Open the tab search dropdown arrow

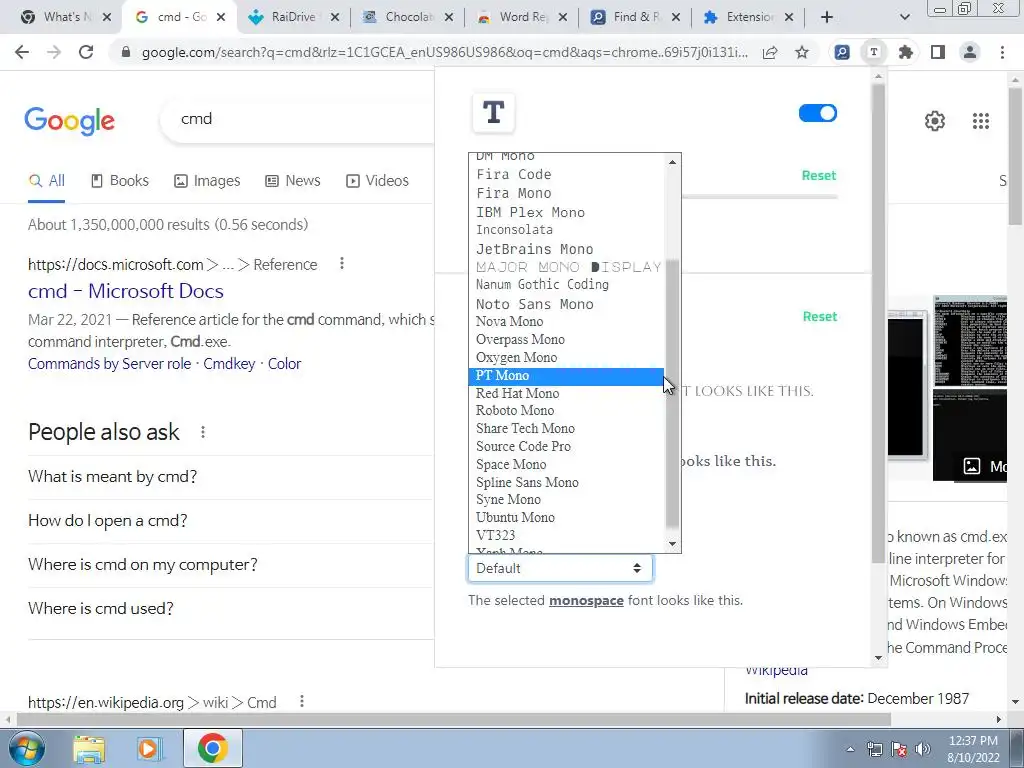pyautogui.click(x=904, y=17)
